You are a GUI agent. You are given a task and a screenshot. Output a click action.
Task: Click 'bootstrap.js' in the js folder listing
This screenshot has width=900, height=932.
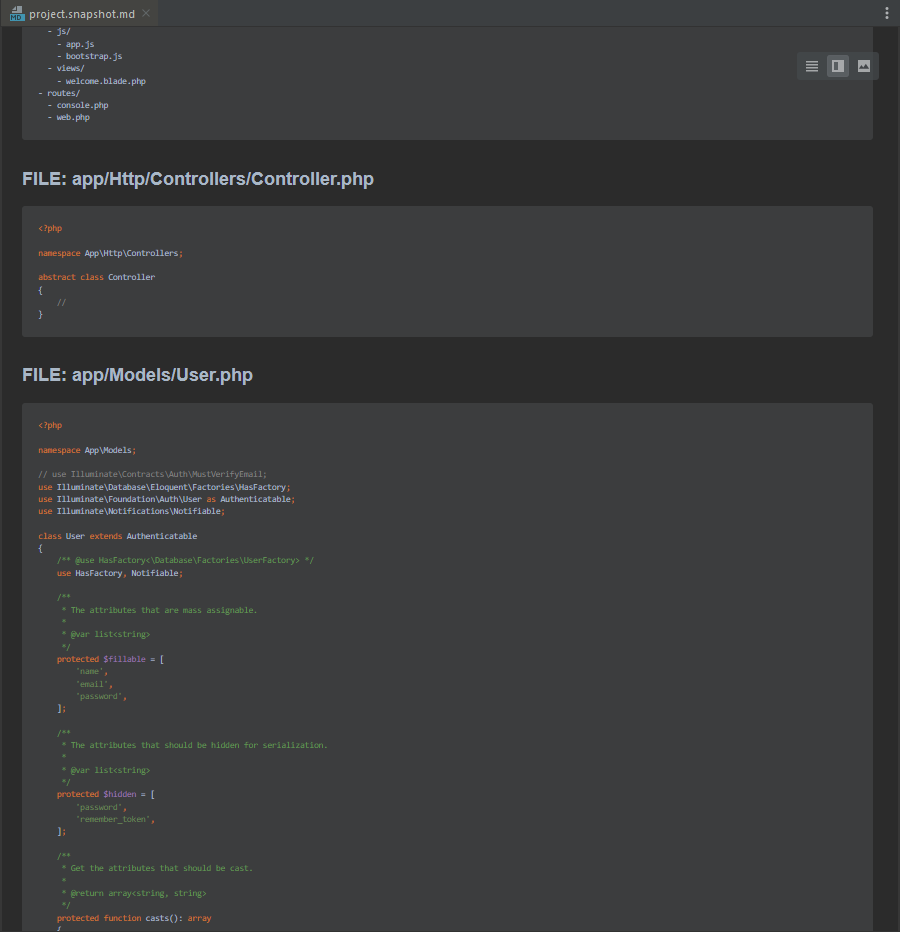click(x=94, y=55)
